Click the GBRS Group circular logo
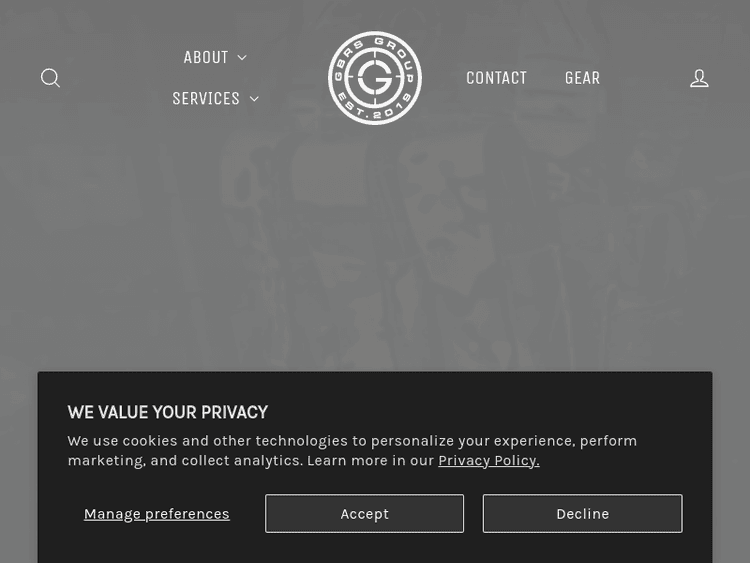The height and width of the screenshot is (563, 750). [x=375, y=78]
